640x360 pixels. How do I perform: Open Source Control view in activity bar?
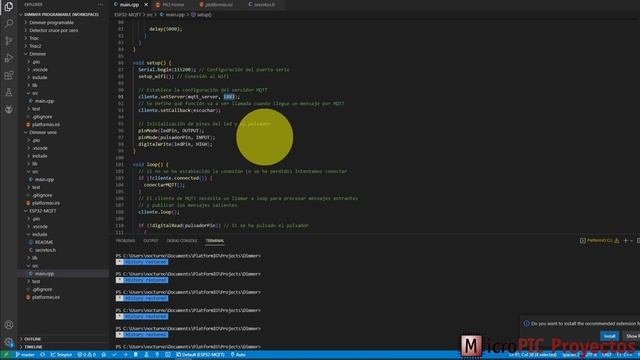click(9, 40)
